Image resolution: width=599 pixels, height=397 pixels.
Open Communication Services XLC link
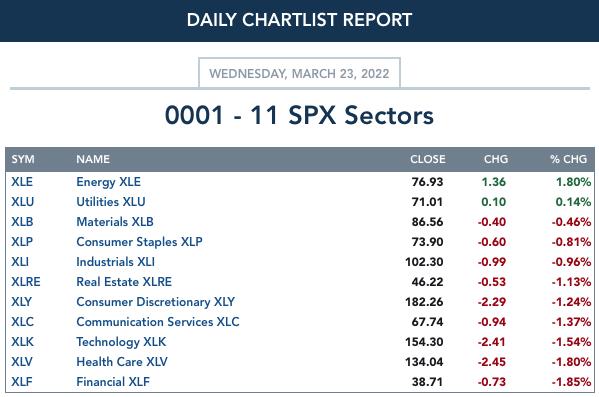158,322
